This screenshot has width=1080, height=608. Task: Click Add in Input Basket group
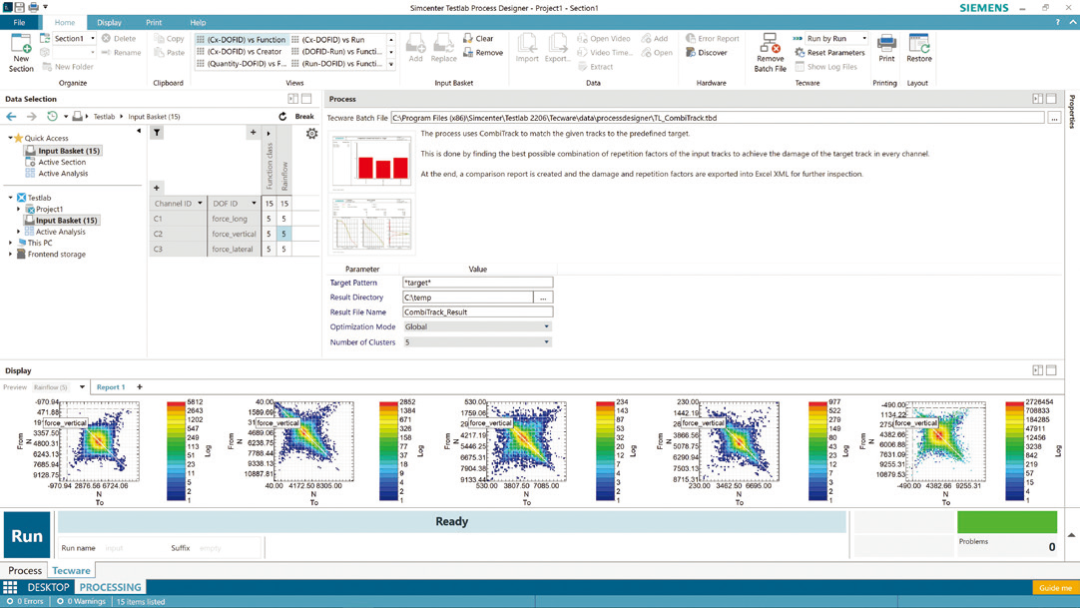415,48
